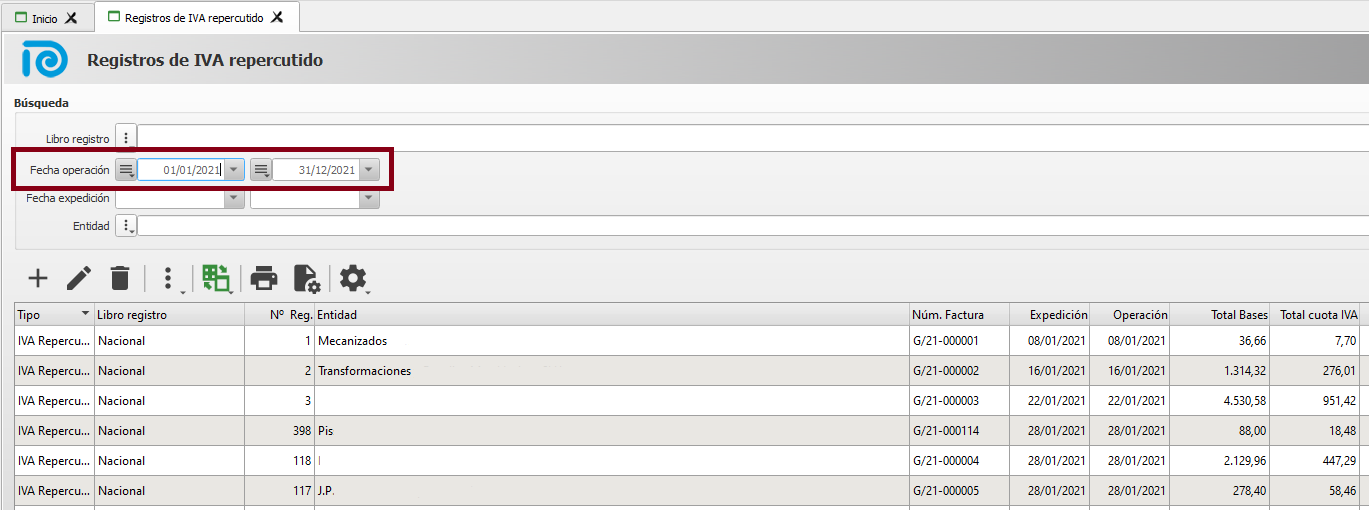Close the Registros de IVA repercutido tab
Screen dimensions: 1369x510
tap(277, 18)
